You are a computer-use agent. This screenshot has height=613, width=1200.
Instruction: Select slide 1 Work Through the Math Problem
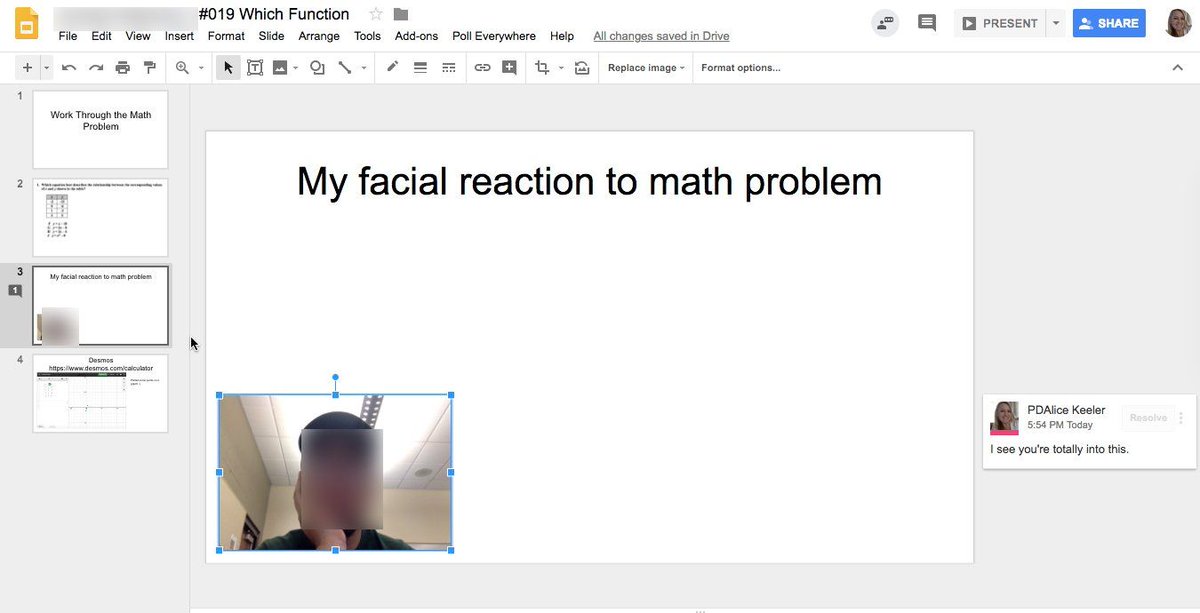click(x=100, y=130)
